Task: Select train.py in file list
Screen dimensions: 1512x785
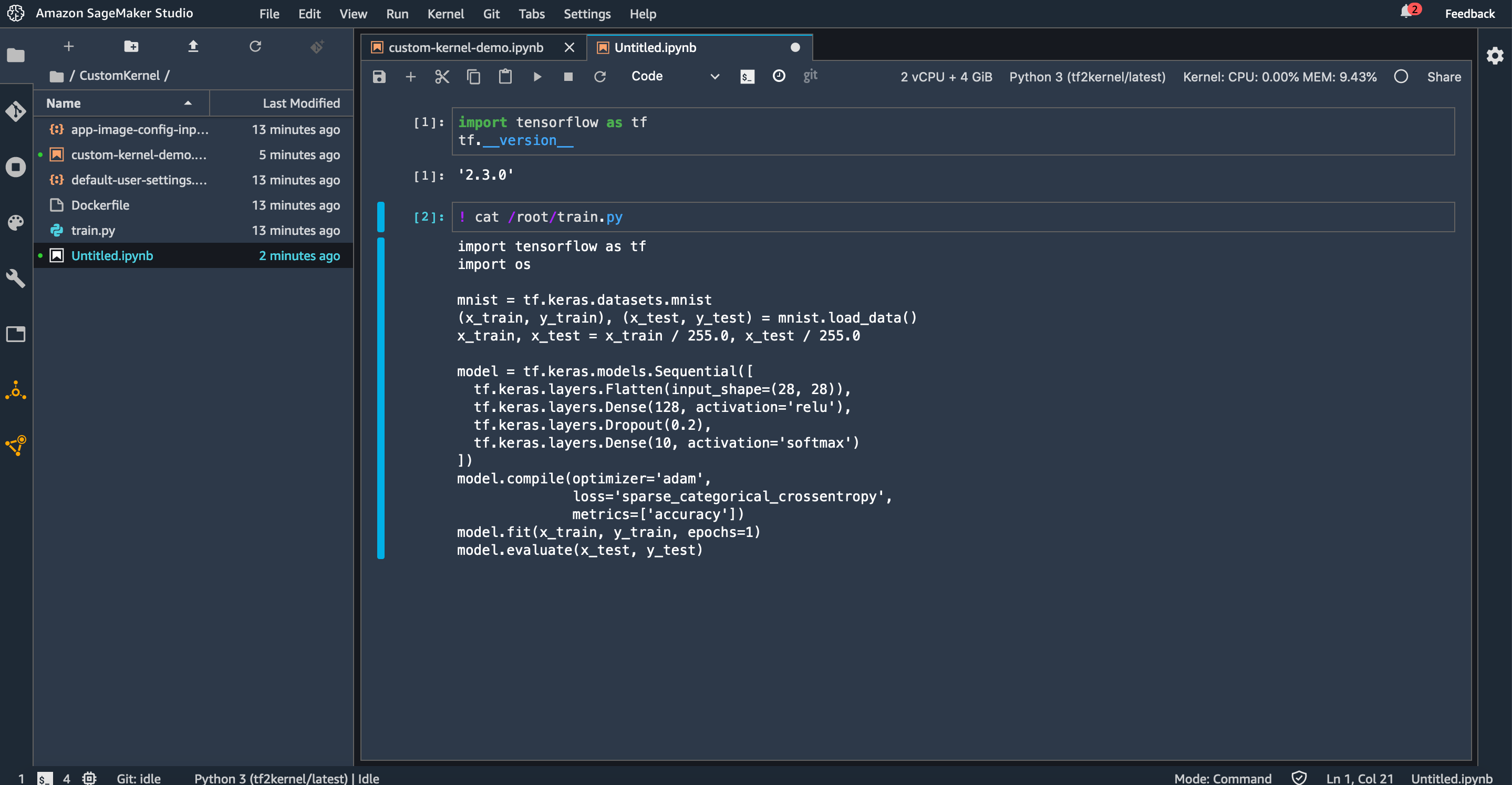Action: [x=194, y=231]
